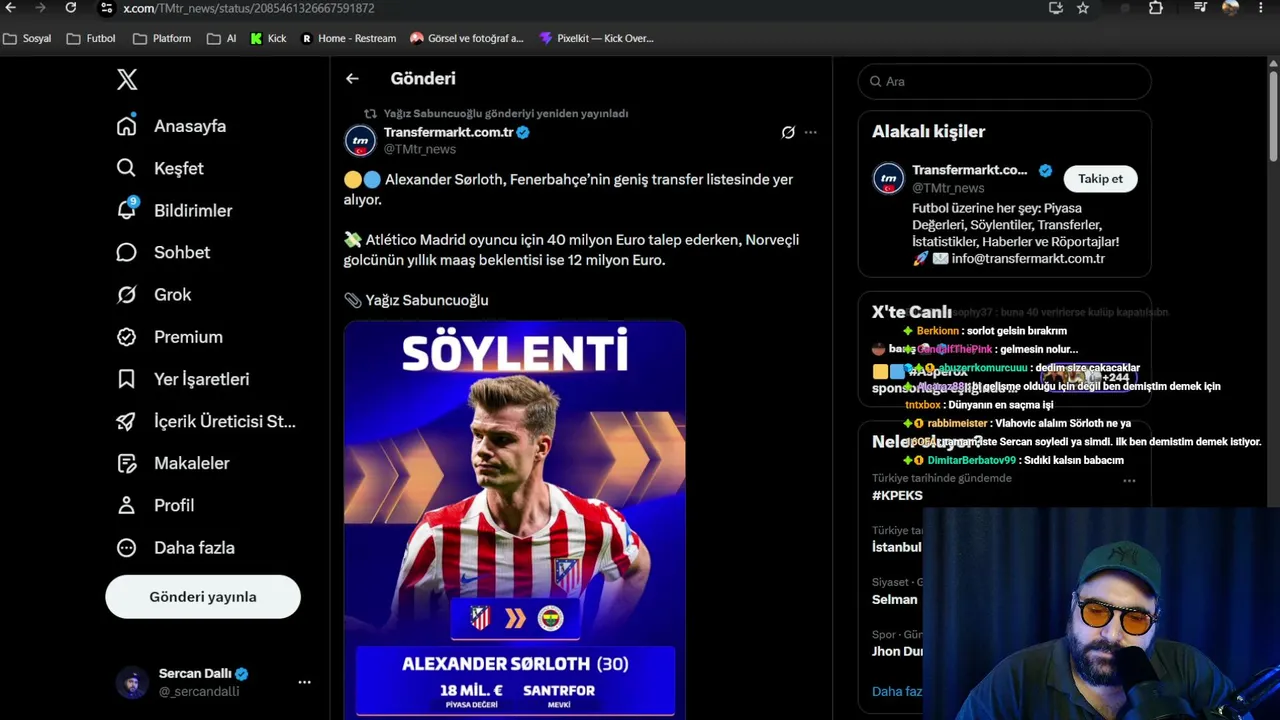Image resolution: width=1280 pixels, height=720 pixels.
Task: Open the Sosyal bookmarks folder
Action: point(27,39)
